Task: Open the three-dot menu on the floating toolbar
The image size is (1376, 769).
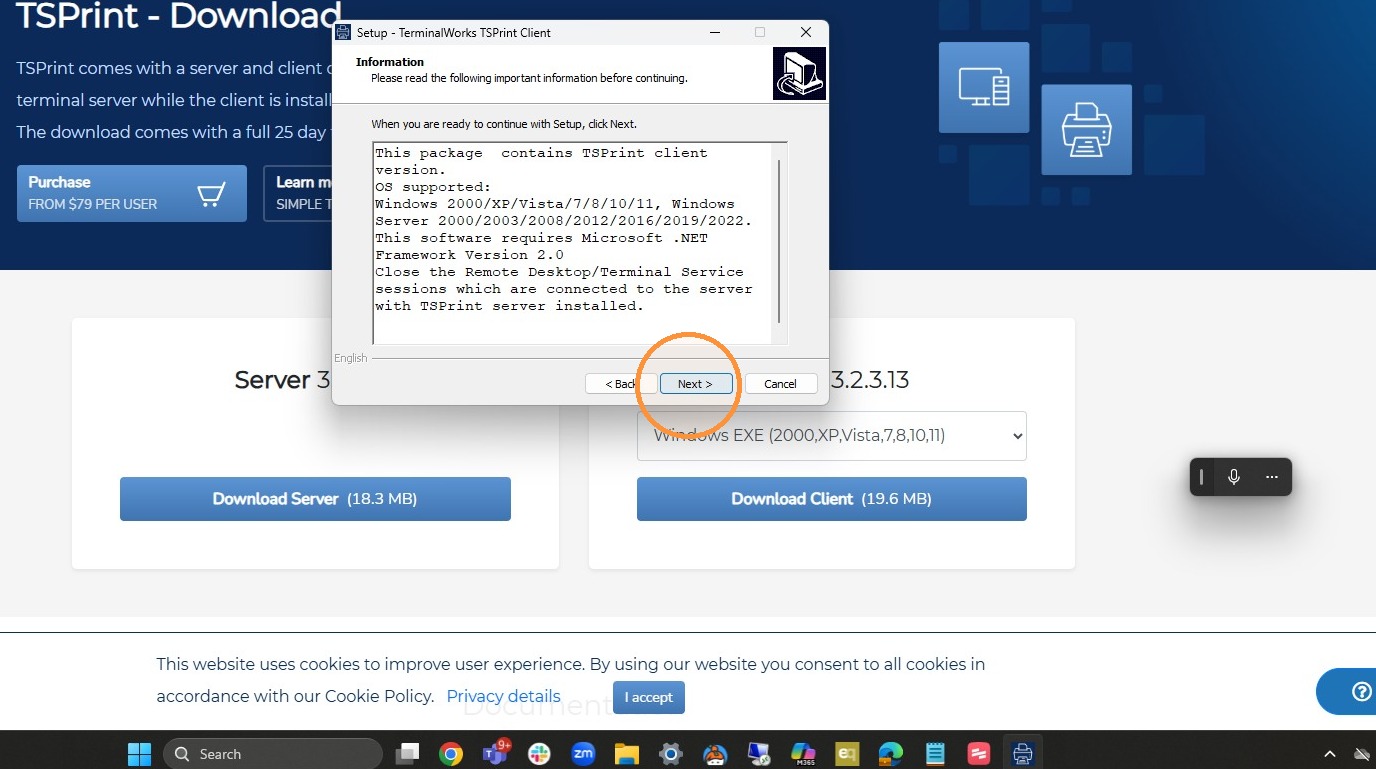Action: point(1272,477)
